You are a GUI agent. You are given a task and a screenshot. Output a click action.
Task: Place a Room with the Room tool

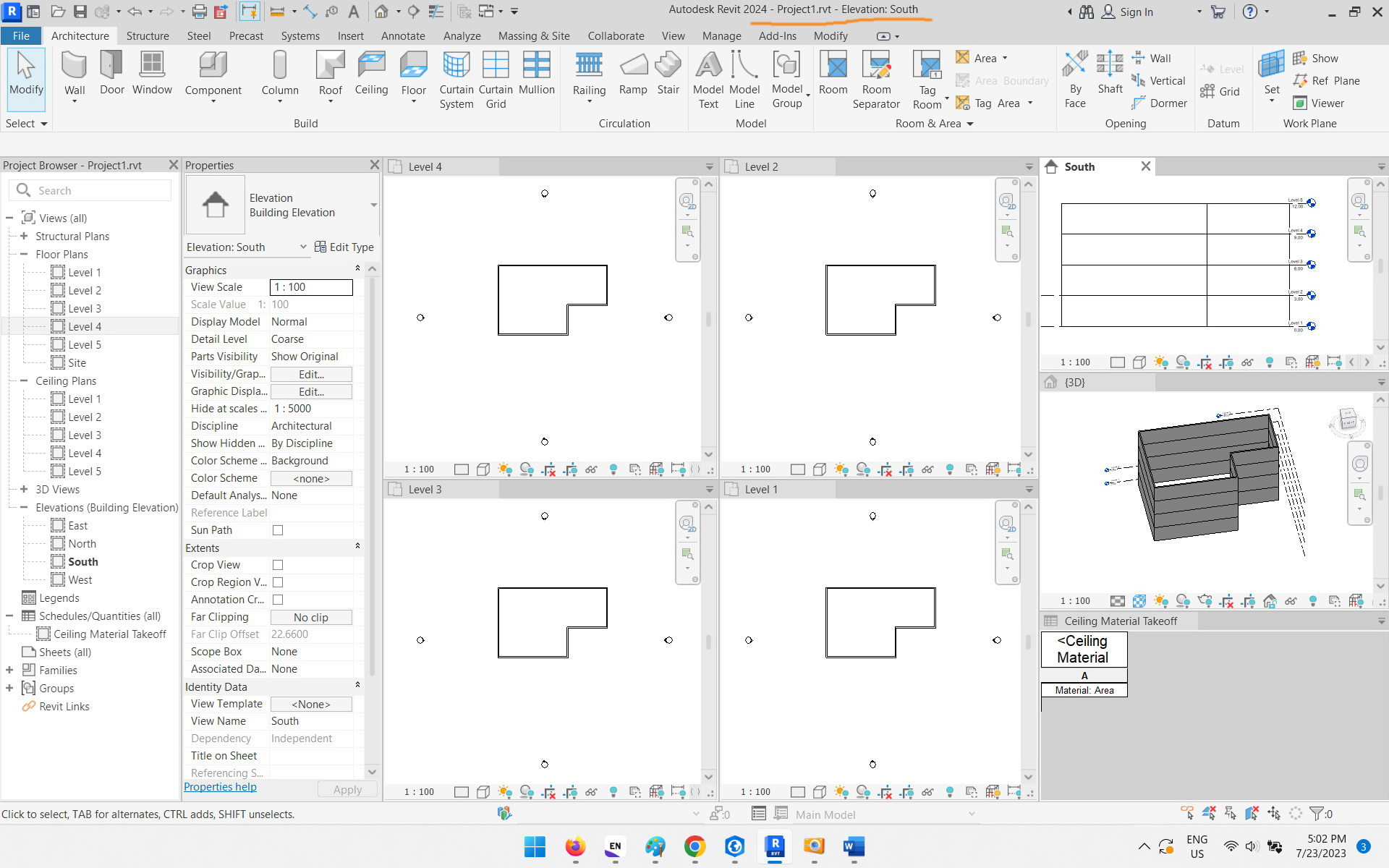tap(833, 72)
